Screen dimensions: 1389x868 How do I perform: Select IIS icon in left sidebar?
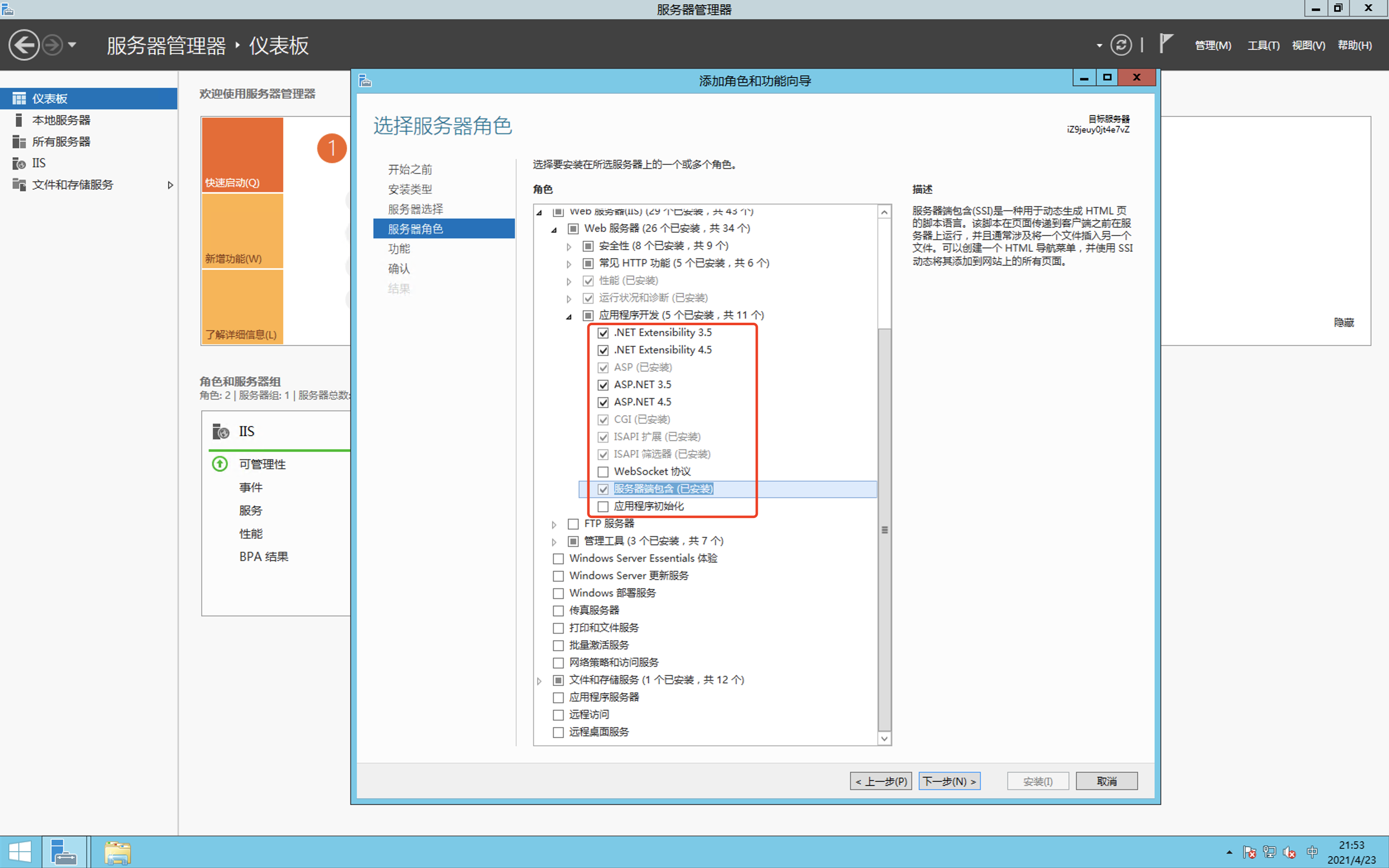pos(19,163)
